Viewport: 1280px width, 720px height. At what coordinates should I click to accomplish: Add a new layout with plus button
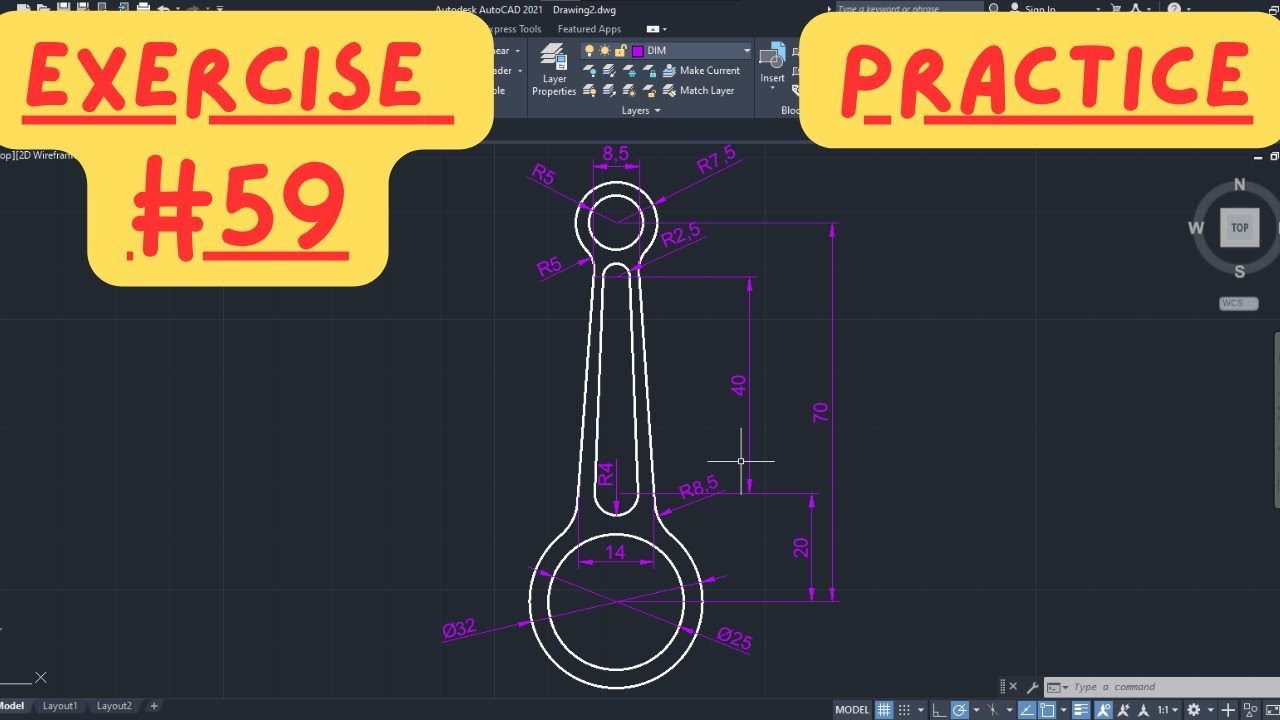pos(154,706)
